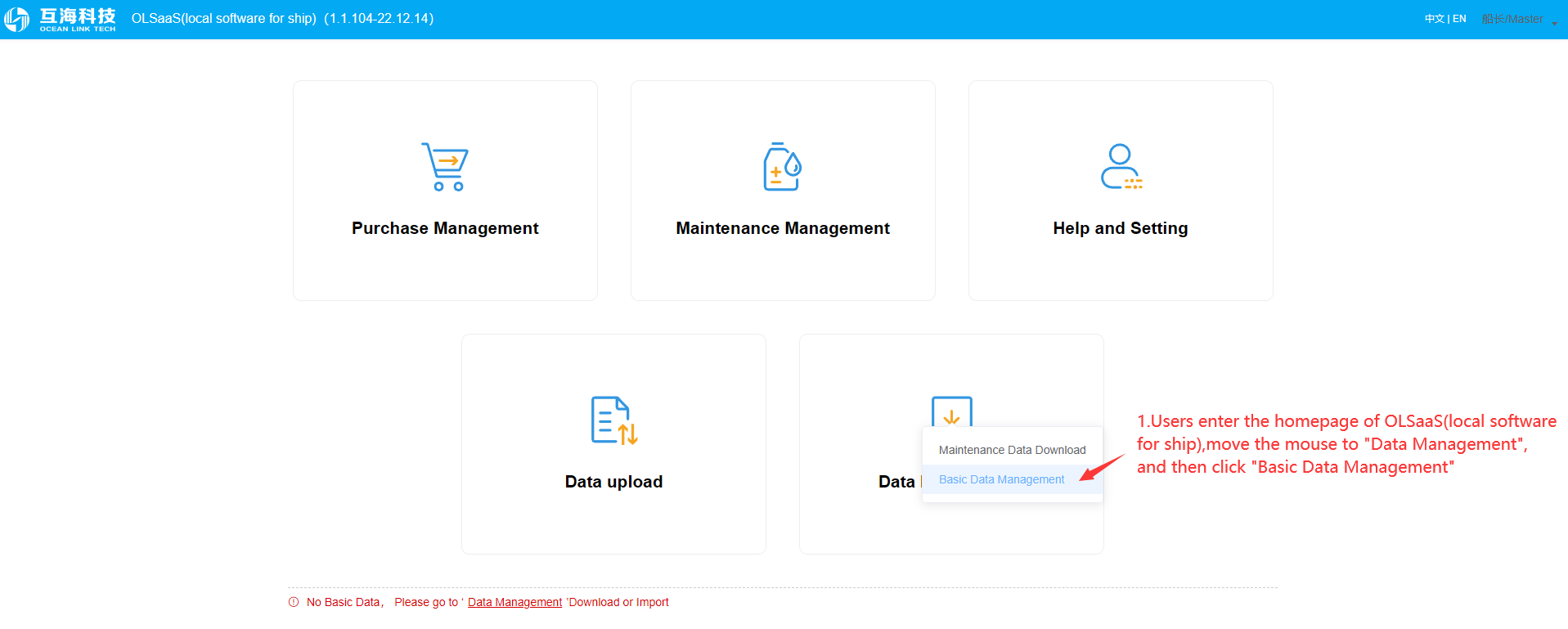Click the 船长/Master user name
This screenshot has width=1568, height=629.
coord(1512,19)
